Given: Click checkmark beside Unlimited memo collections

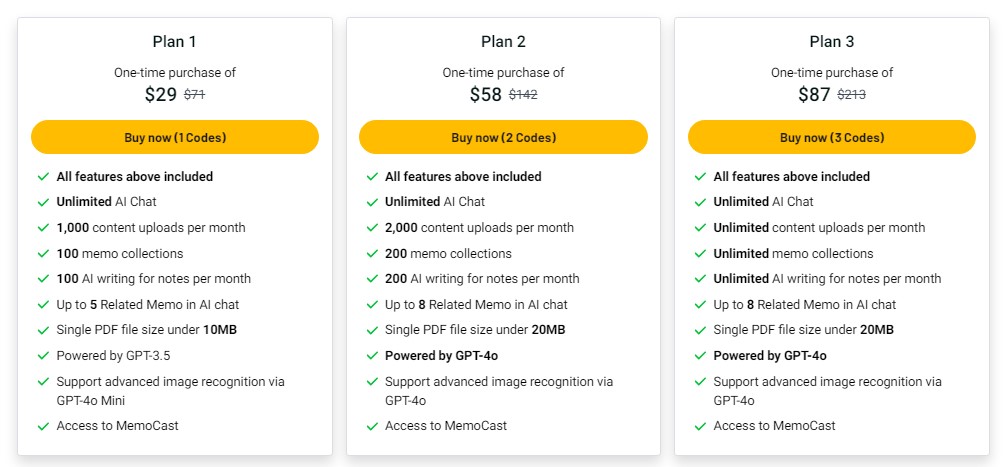Looking at the screenshot, I should [x=700, y=254].
